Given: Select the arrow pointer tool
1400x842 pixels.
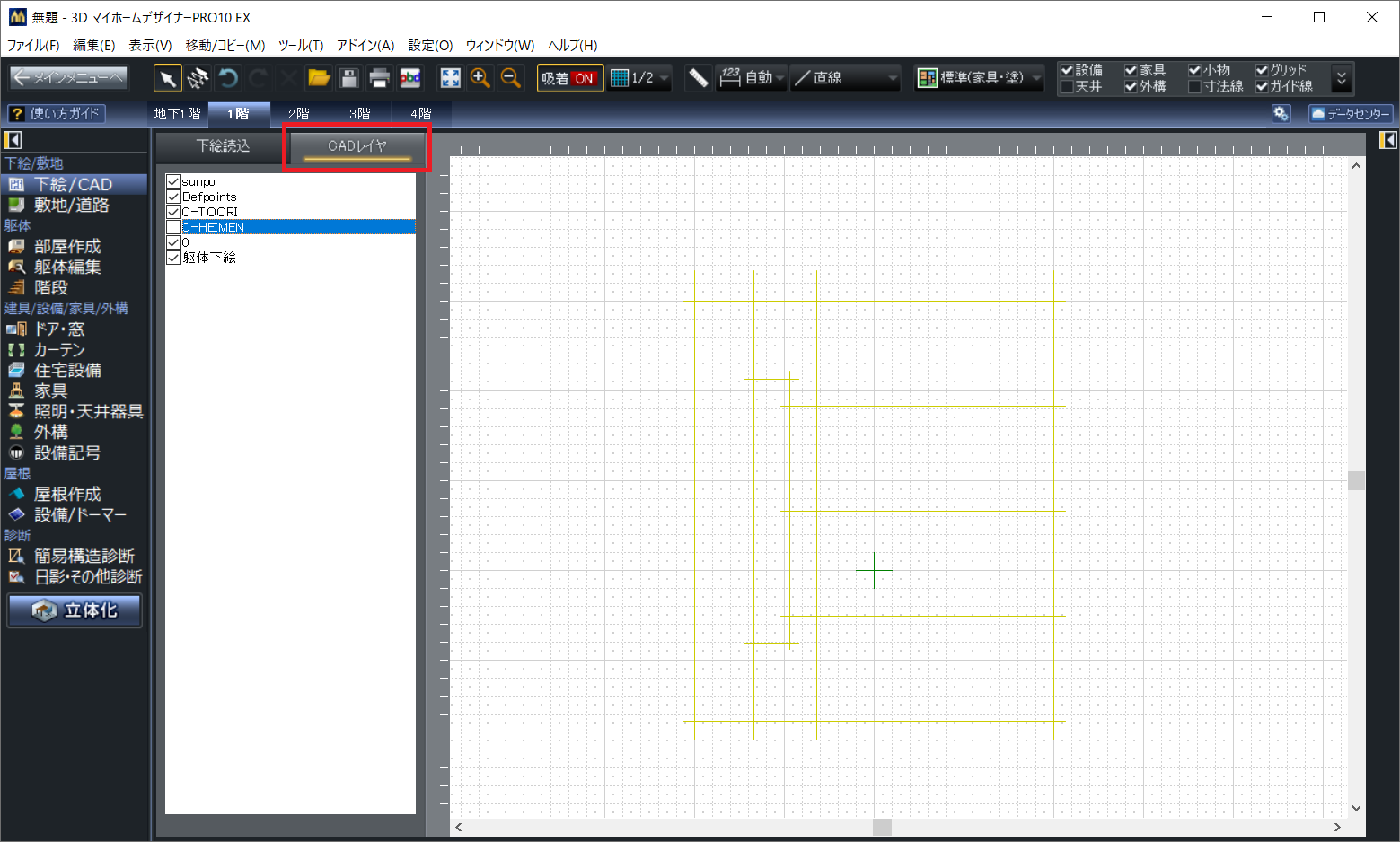Looking at the screenshot, I should [167, 79].
